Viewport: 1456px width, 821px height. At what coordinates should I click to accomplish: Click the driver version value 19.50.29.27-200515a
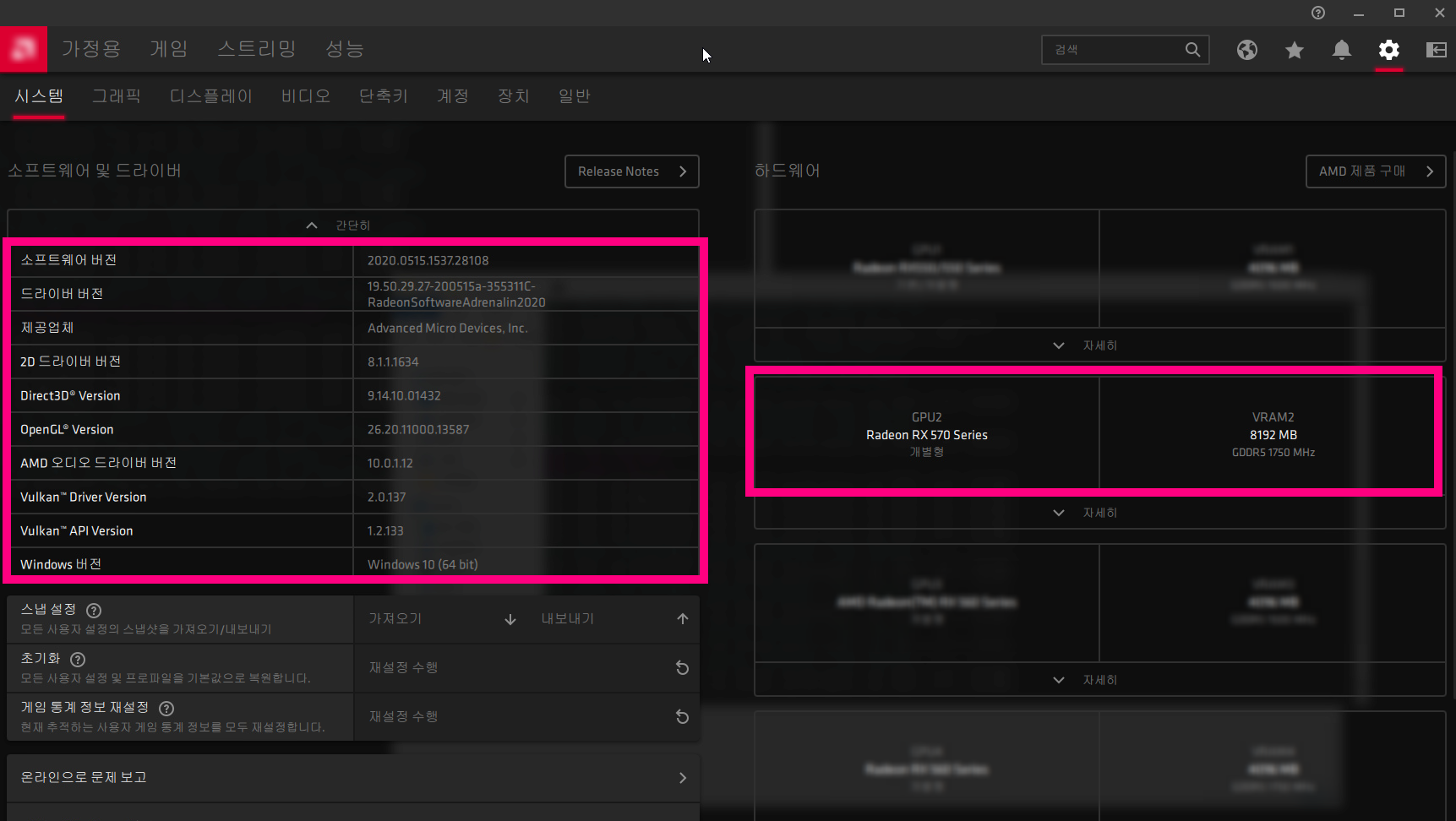456,294
